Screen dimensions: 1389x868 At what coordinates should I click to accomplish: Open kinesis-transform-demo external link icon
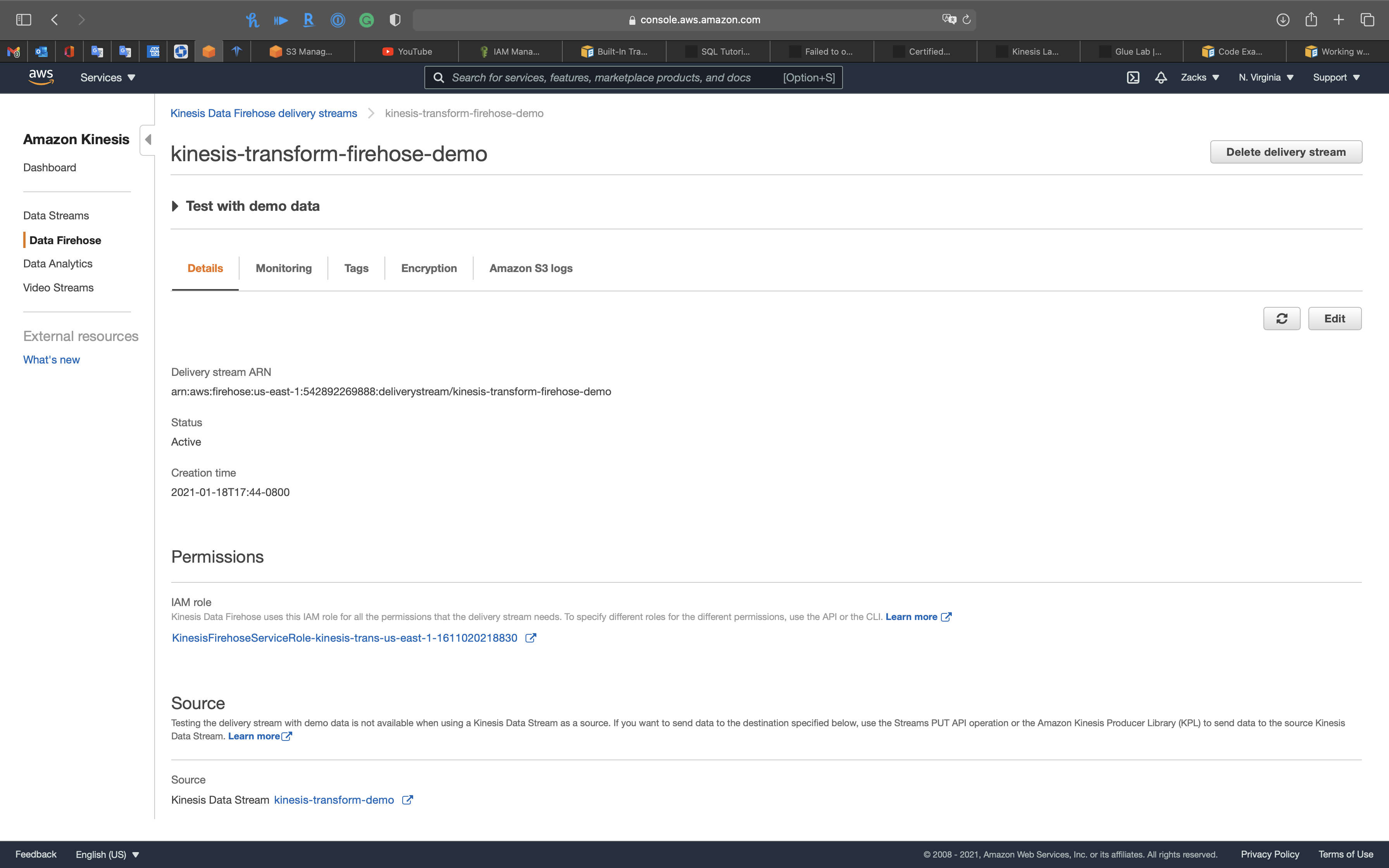point(408,800)
